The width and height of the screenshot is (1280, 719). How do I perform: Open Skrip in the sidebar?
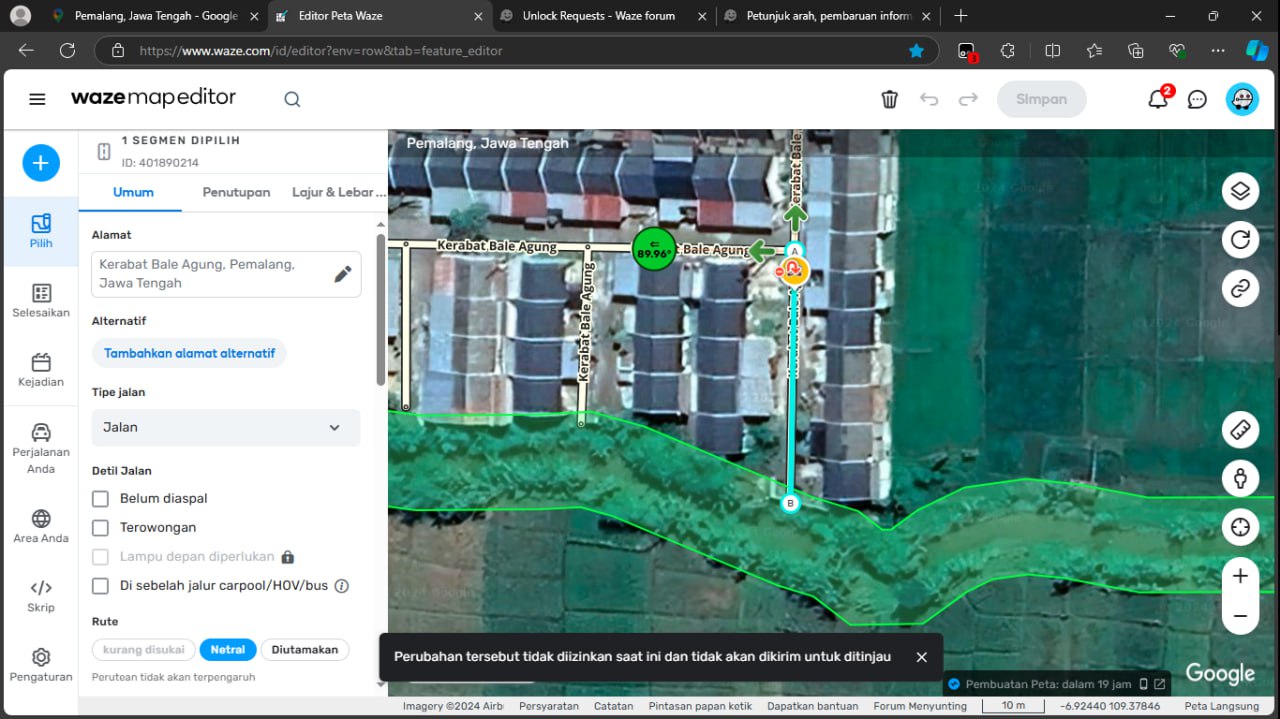[x=41, y=595]
